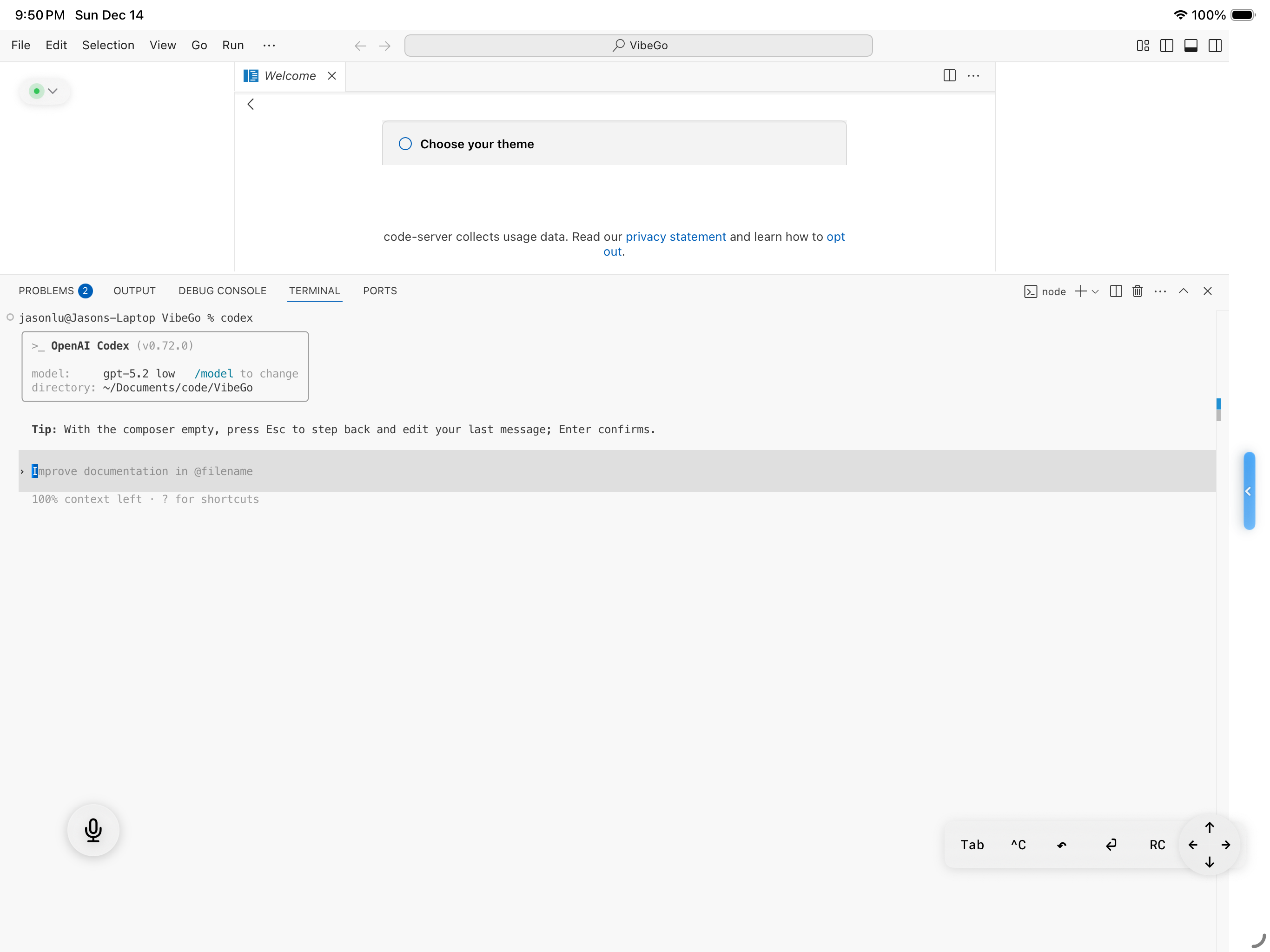Tap the return/enter key icon
The image size is (1270, 952).
(1111, 845)
